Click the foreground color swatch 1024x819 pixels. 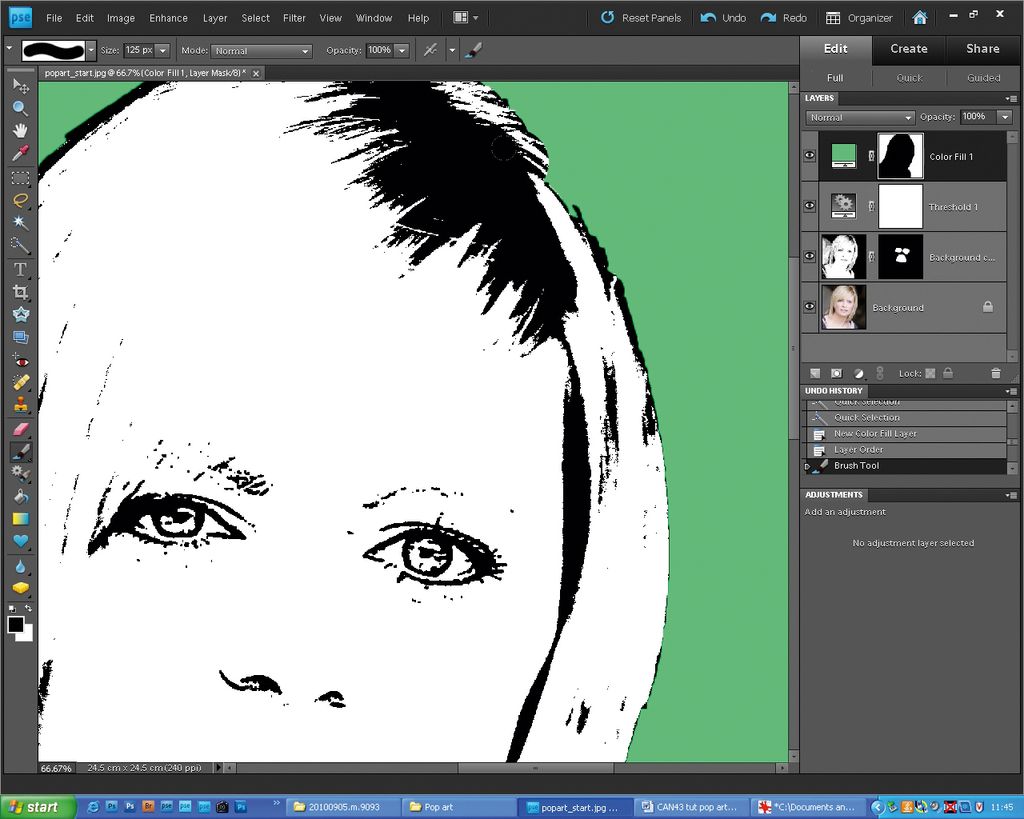tap(15, 623)
